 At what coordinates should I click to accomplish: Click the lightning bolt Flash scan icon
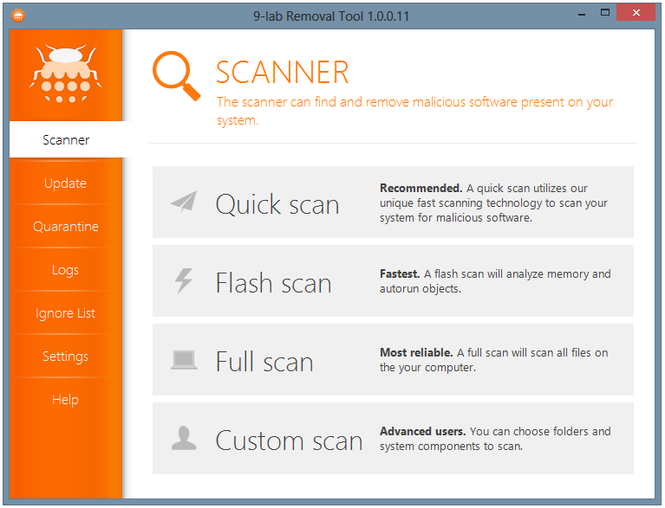tap(184, 280)
